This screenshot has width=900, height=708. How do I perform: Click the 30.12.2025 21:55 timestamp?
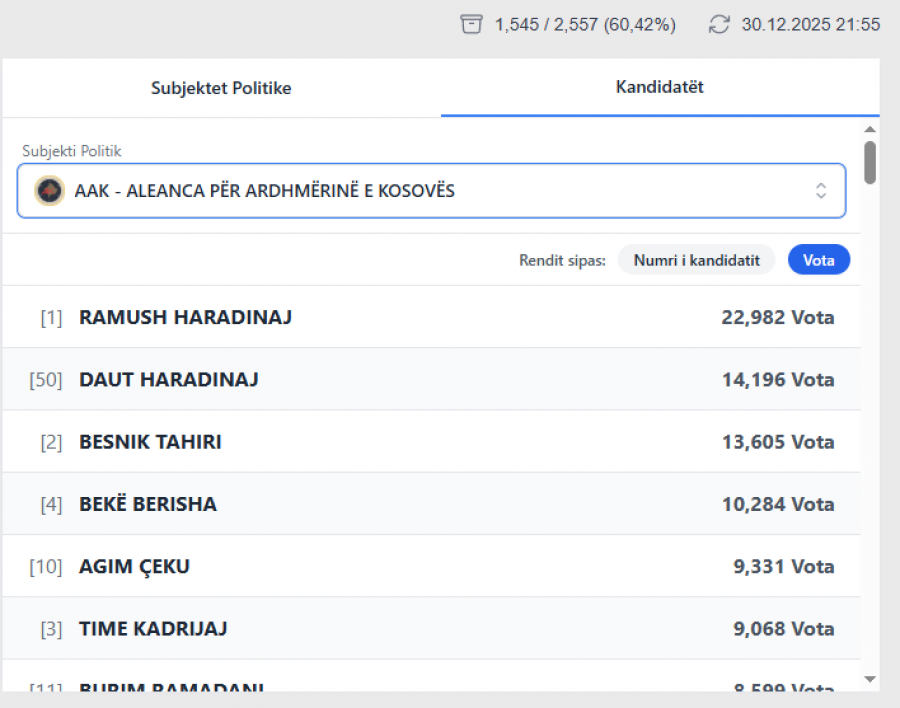[810, 25]
